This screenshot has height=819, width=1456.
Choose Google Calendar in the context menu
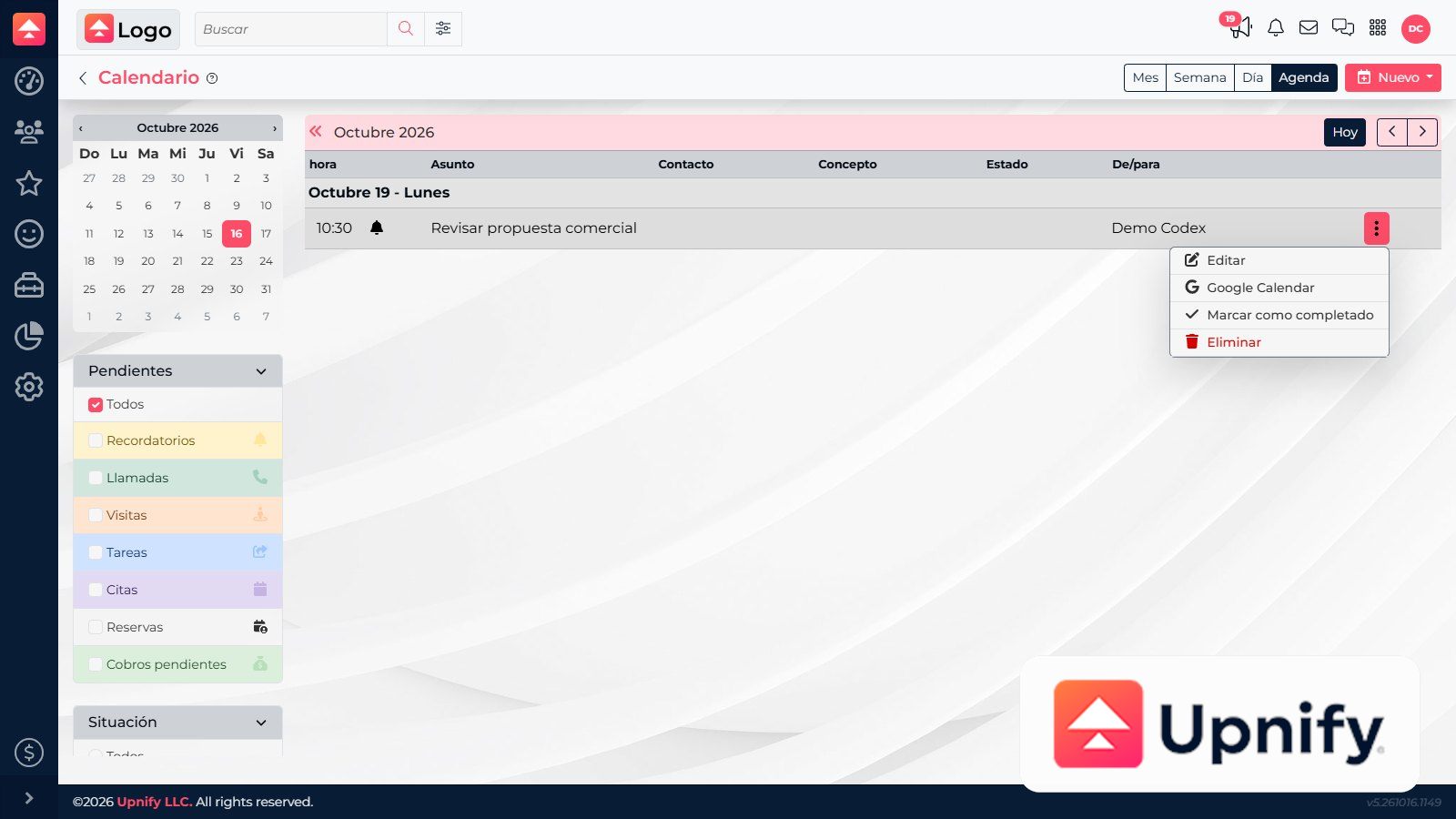[x=1279, y=288]
